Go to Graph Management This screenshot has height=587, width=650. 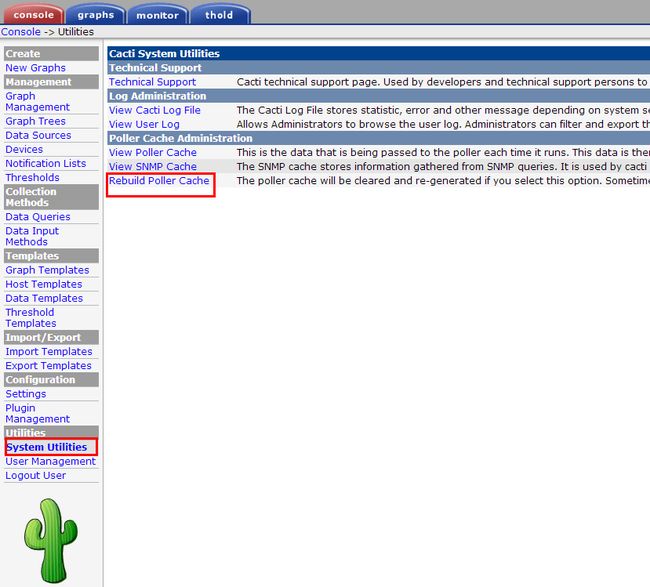(37, 102)
